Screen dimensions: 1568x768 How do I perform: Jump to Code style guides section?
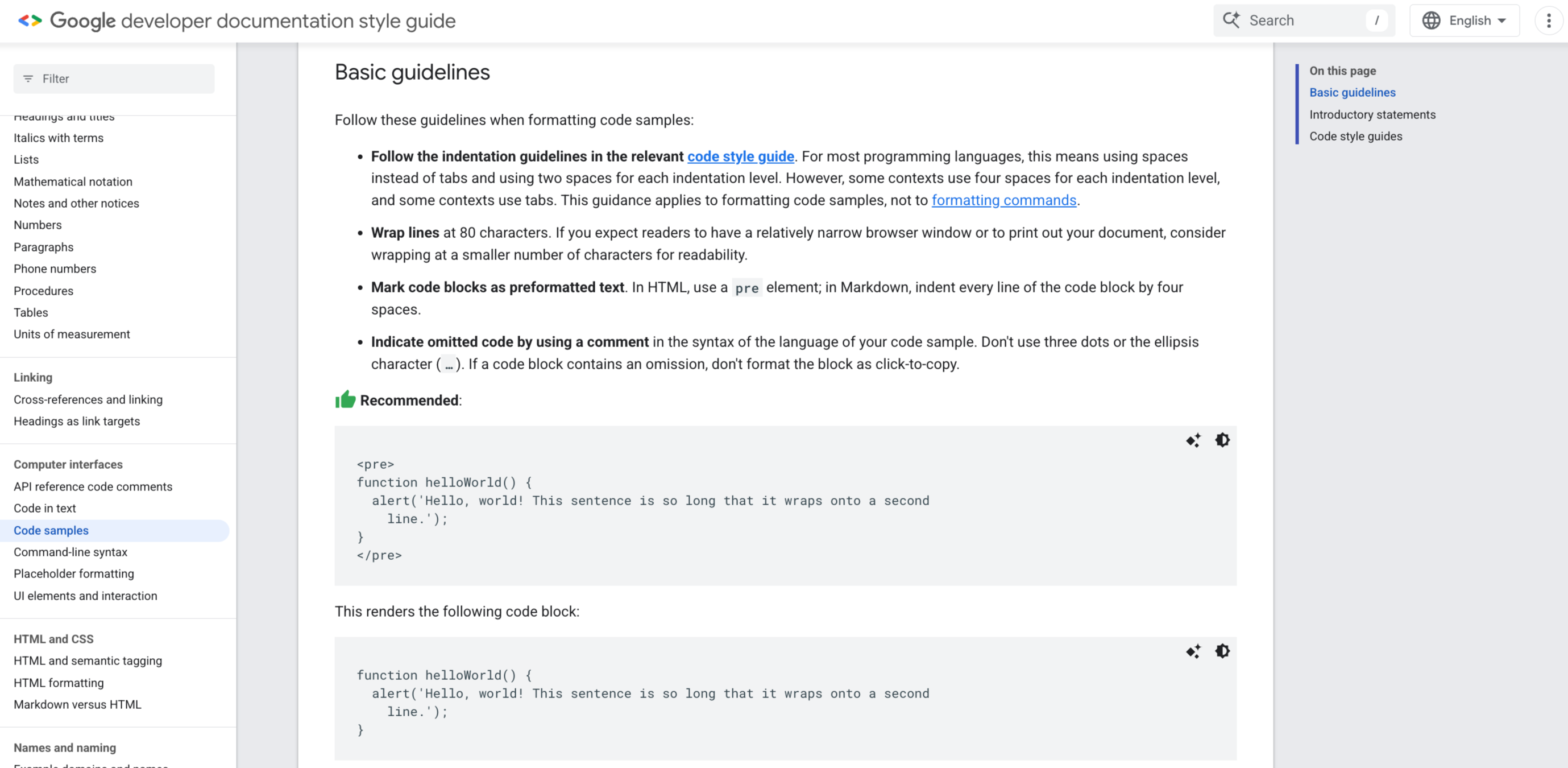coord(1355,137)
